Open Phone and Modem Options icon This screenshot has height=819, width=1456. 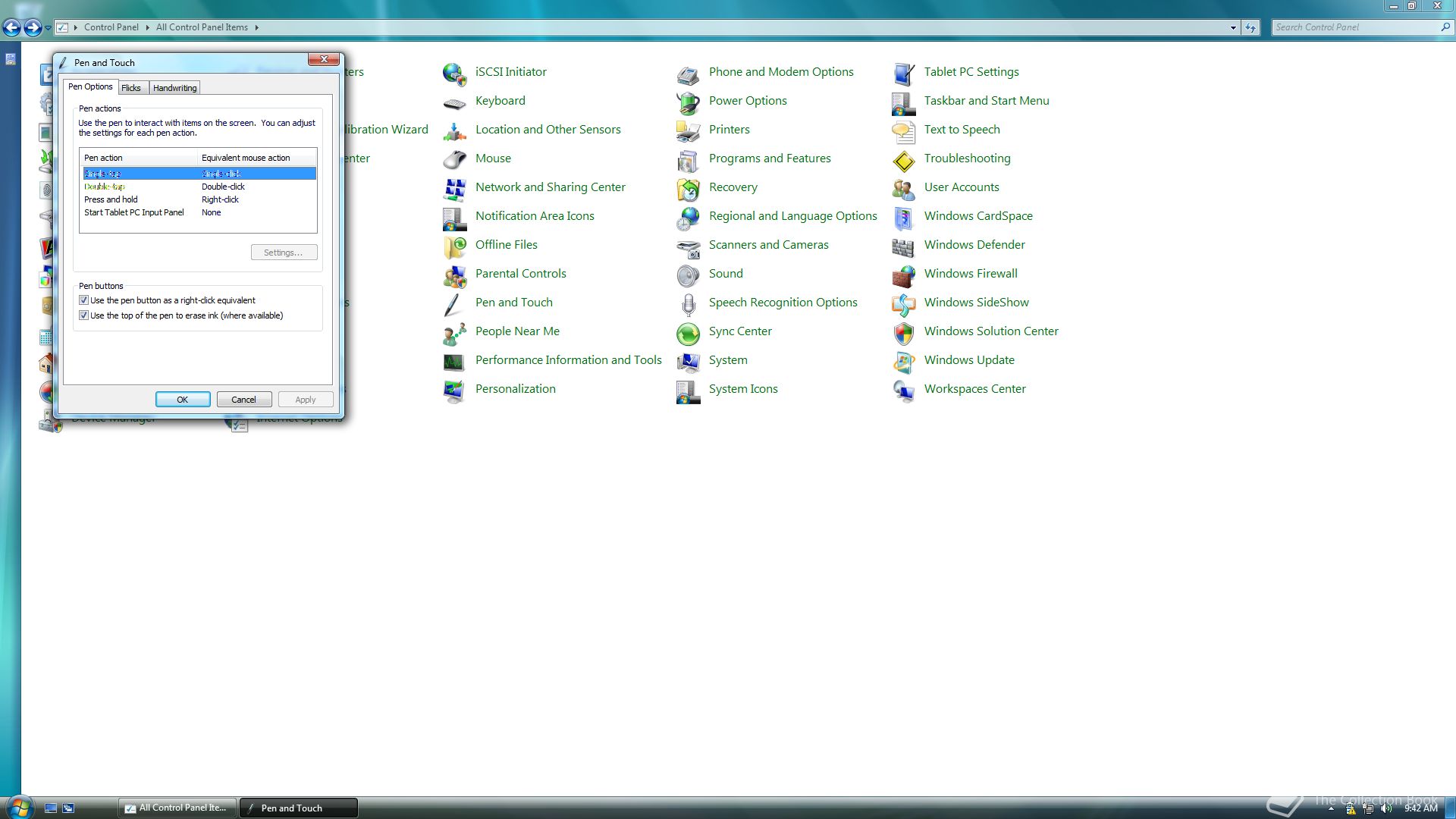[x=688, y=74]
